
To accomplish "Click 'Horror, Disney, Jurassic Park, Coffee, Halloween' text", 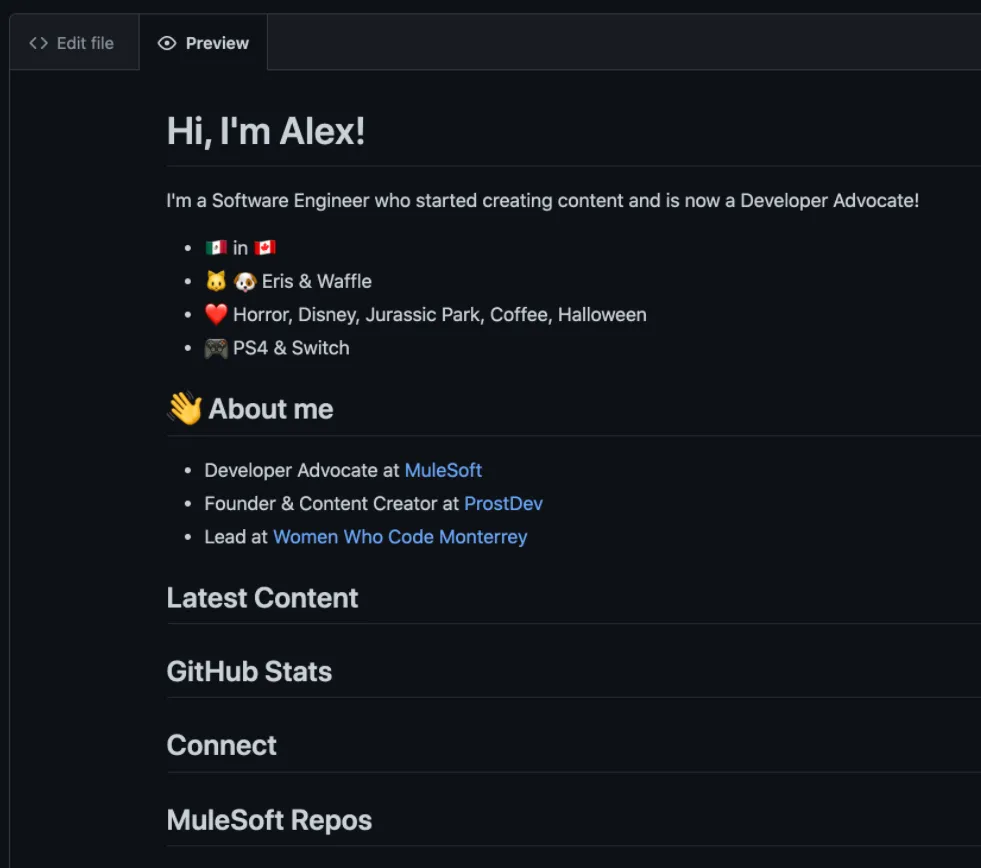I will click(x=440, y=314).
